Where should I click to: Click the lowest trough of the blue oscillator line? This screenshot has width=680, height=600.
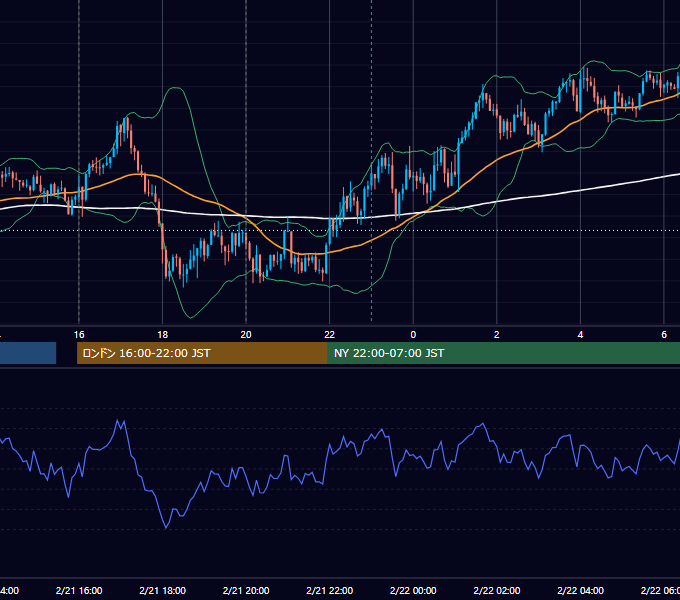166,528
